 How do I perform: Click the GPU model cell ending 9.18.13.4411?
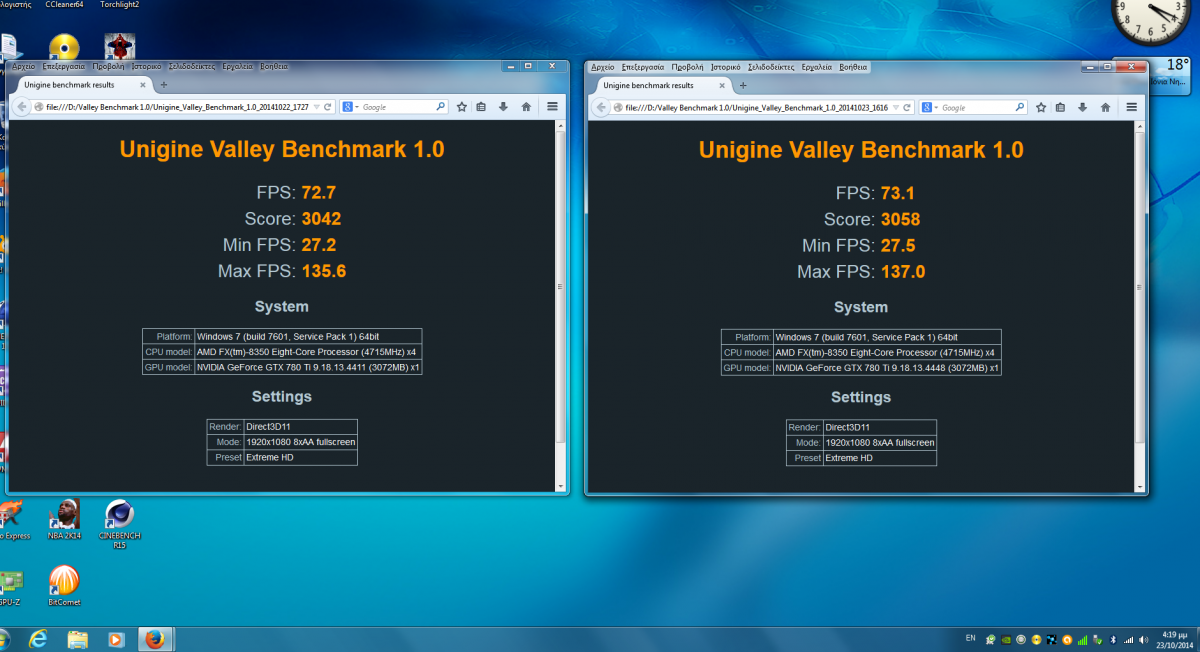click(308, 367)
